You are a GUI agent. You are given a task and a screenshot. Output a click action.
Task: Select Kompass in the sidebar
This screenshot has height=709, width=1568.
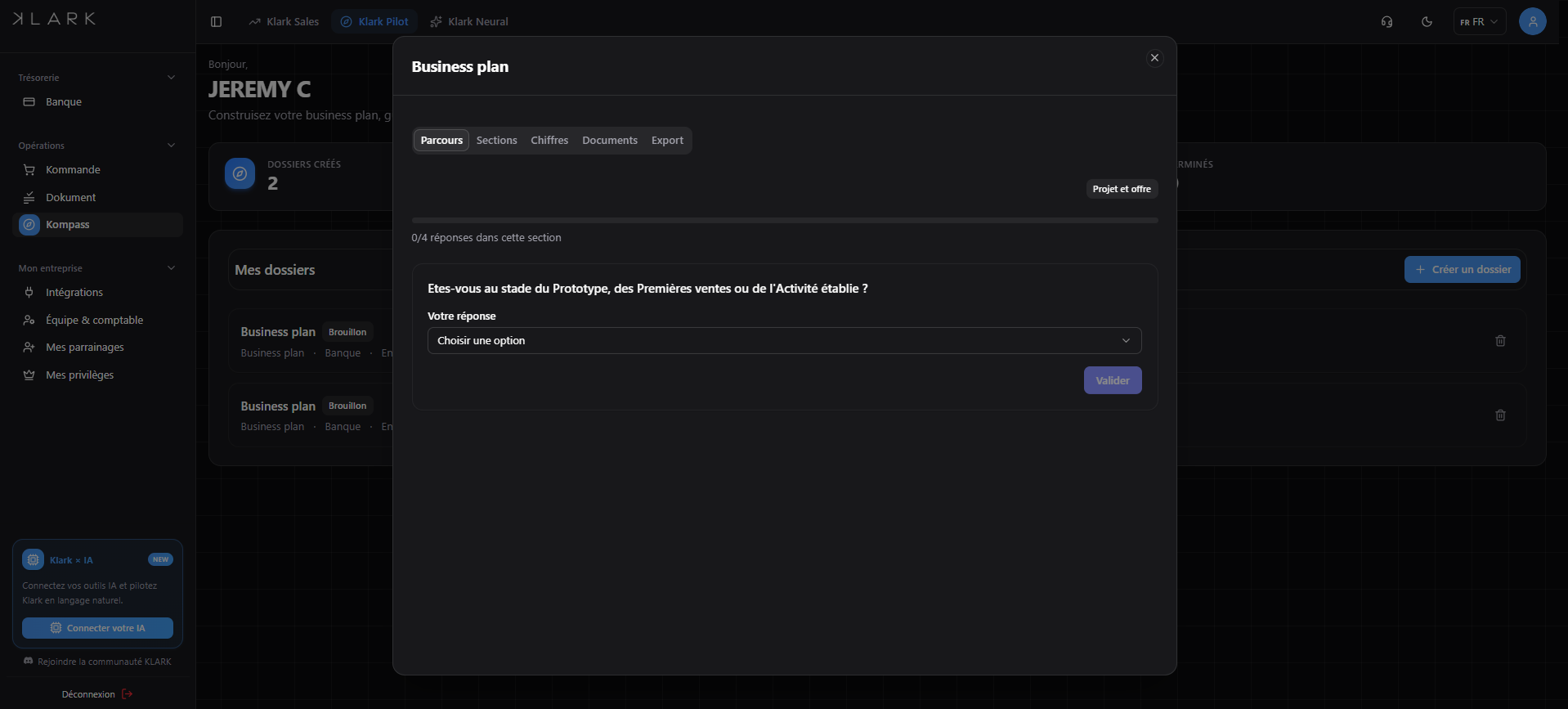(97, 225)
